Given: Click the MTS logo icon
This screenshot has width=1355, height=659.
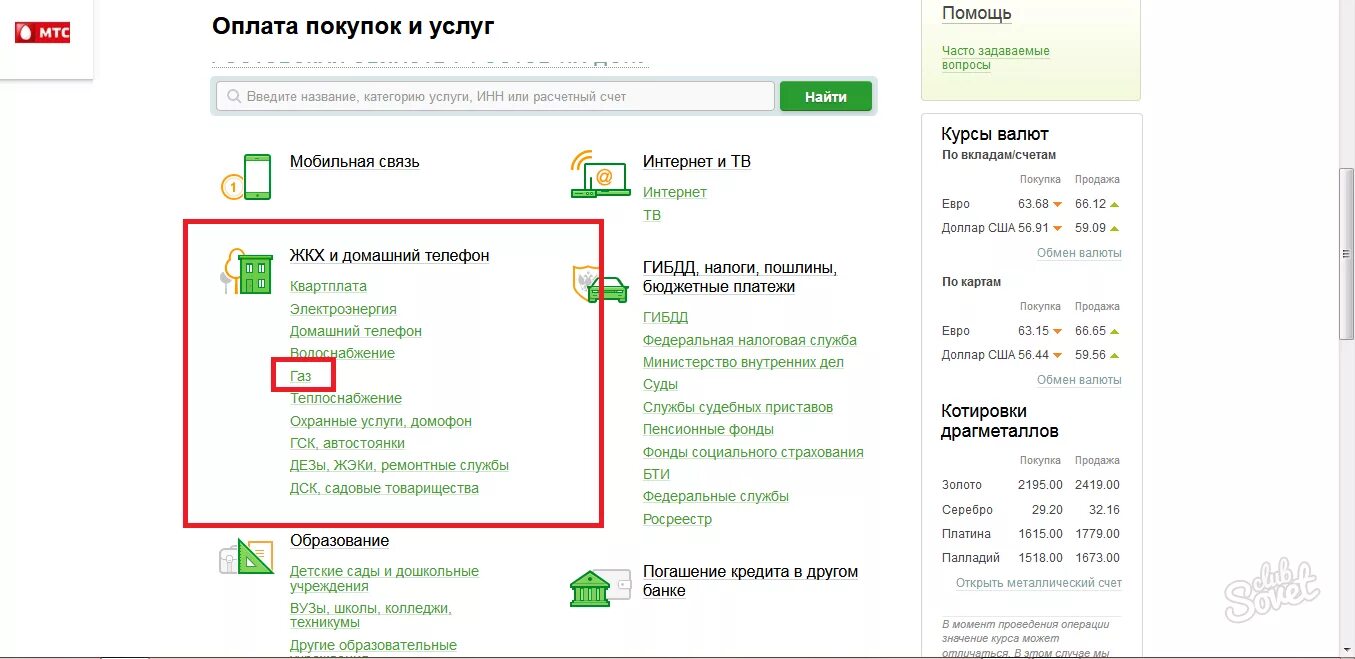Looking at the screenshot, I should (42, 32).
